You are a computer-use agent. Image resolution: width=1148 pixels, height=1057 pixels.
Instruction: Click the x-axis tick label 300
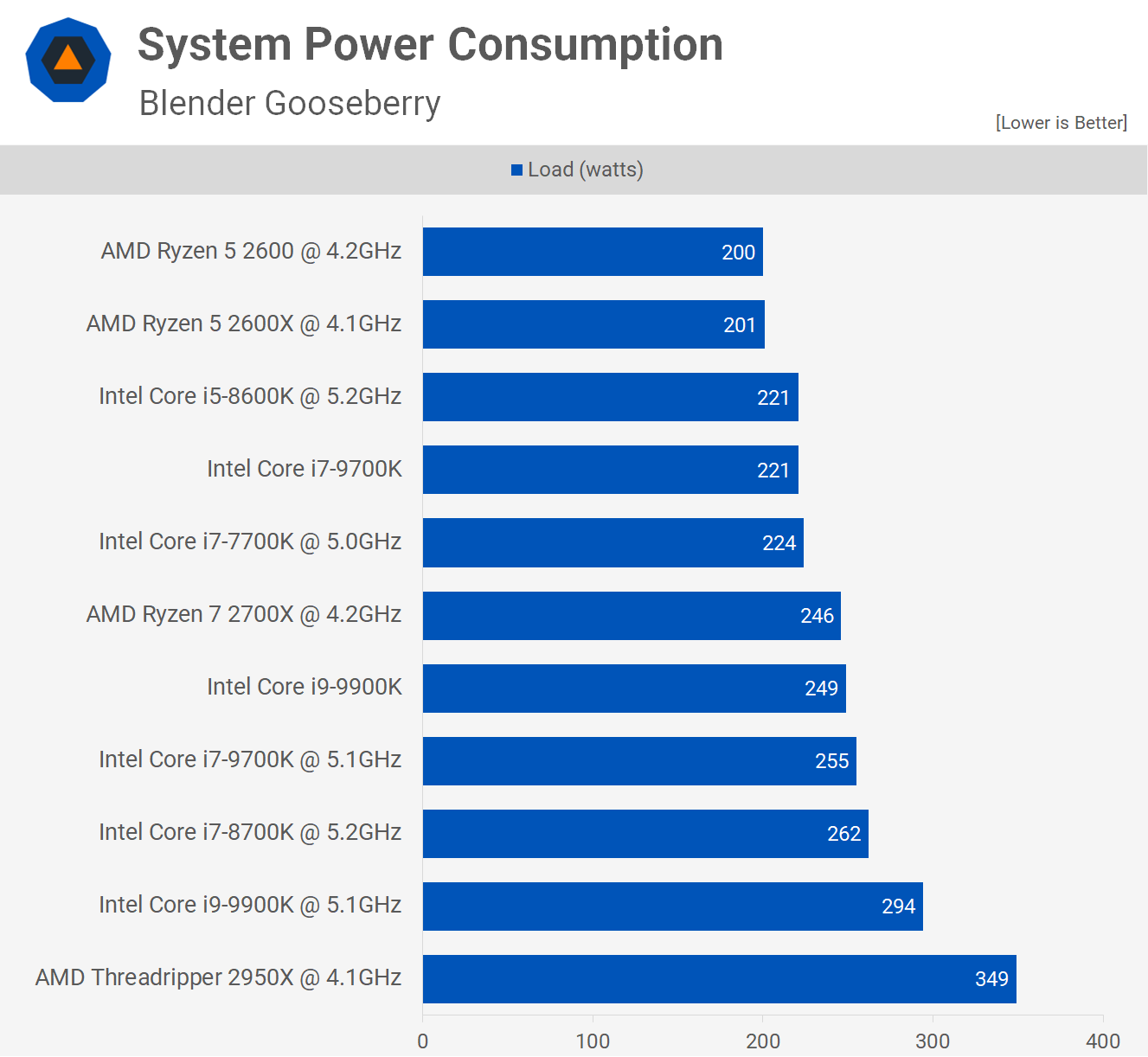coord(933,1041)
